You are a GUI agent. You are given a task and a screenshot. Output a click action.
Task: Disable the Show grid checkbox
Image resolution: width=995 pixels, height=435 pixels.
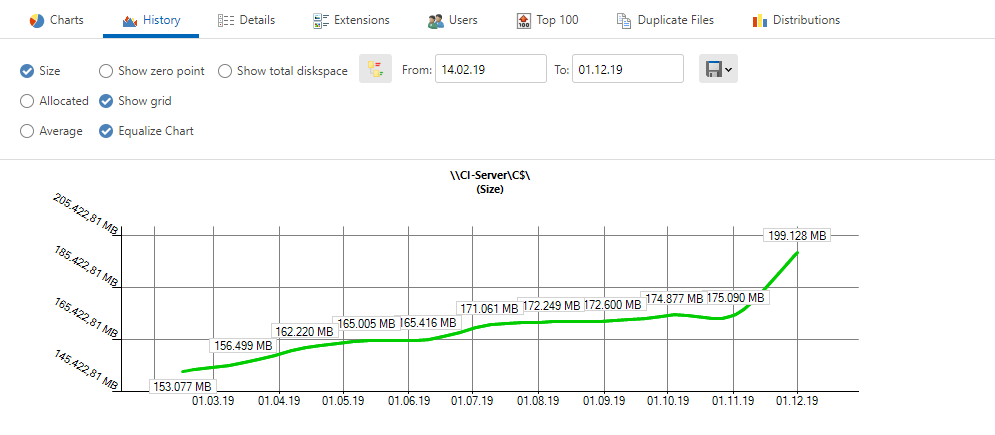tap(106, 101)
